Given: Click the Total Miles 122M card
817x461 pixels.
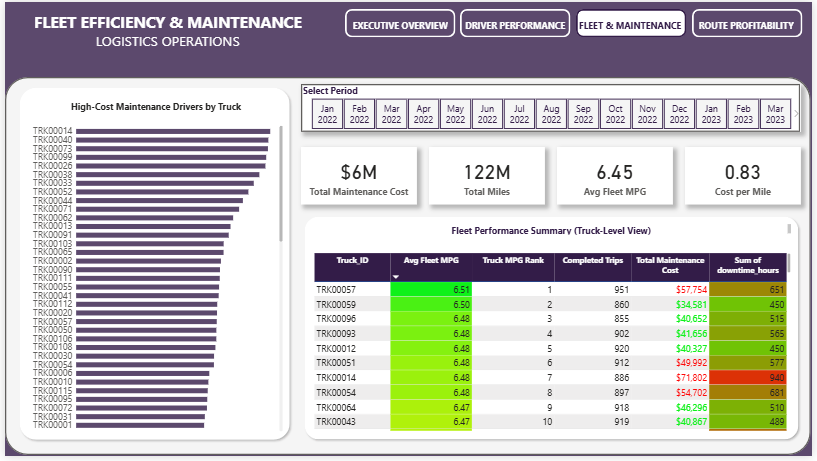Looking at the screenshot, I should (x=487, y=176).
